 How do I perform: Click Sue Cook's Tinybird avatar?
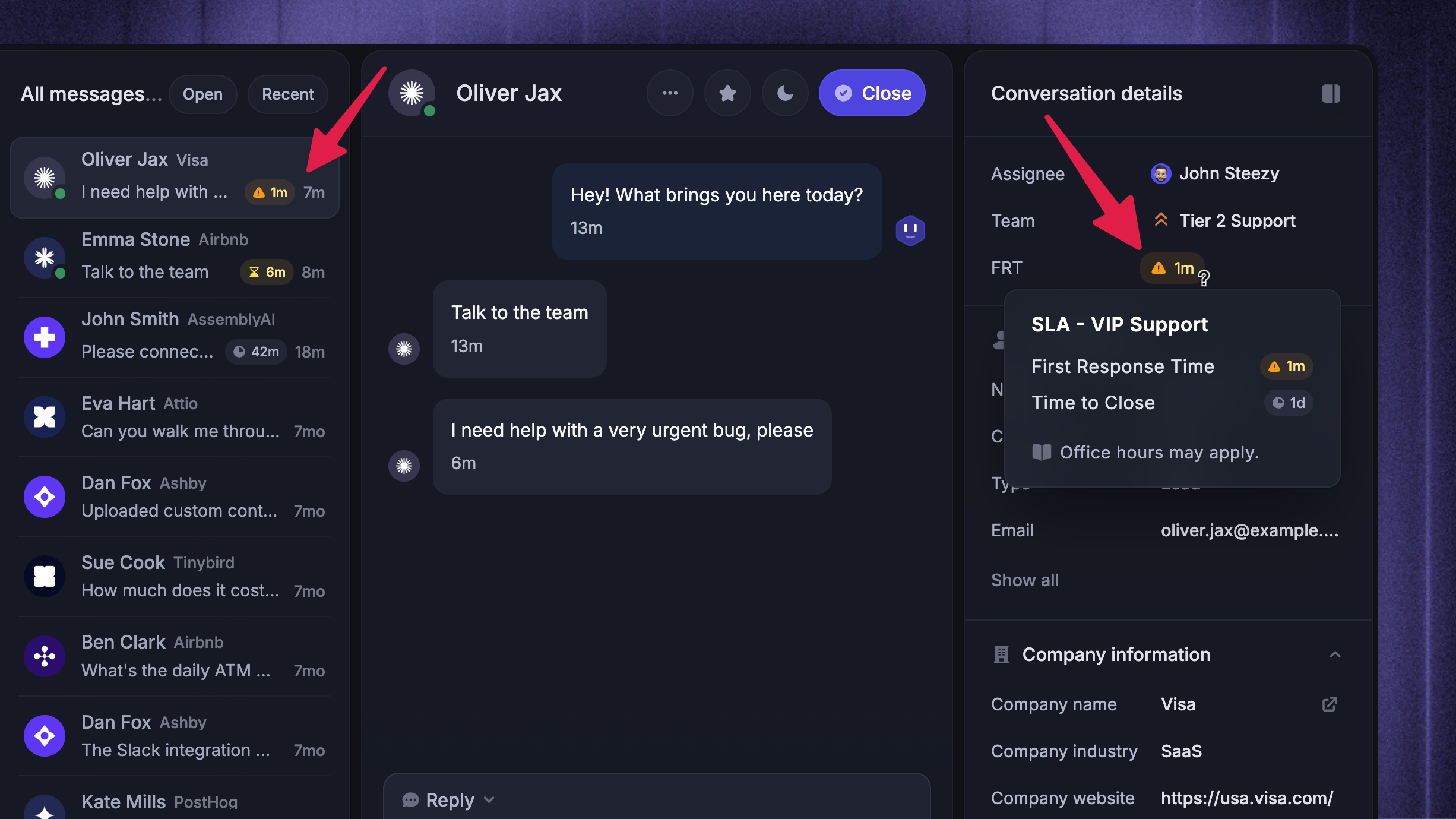pyautogui.click(x=45, y=576)
